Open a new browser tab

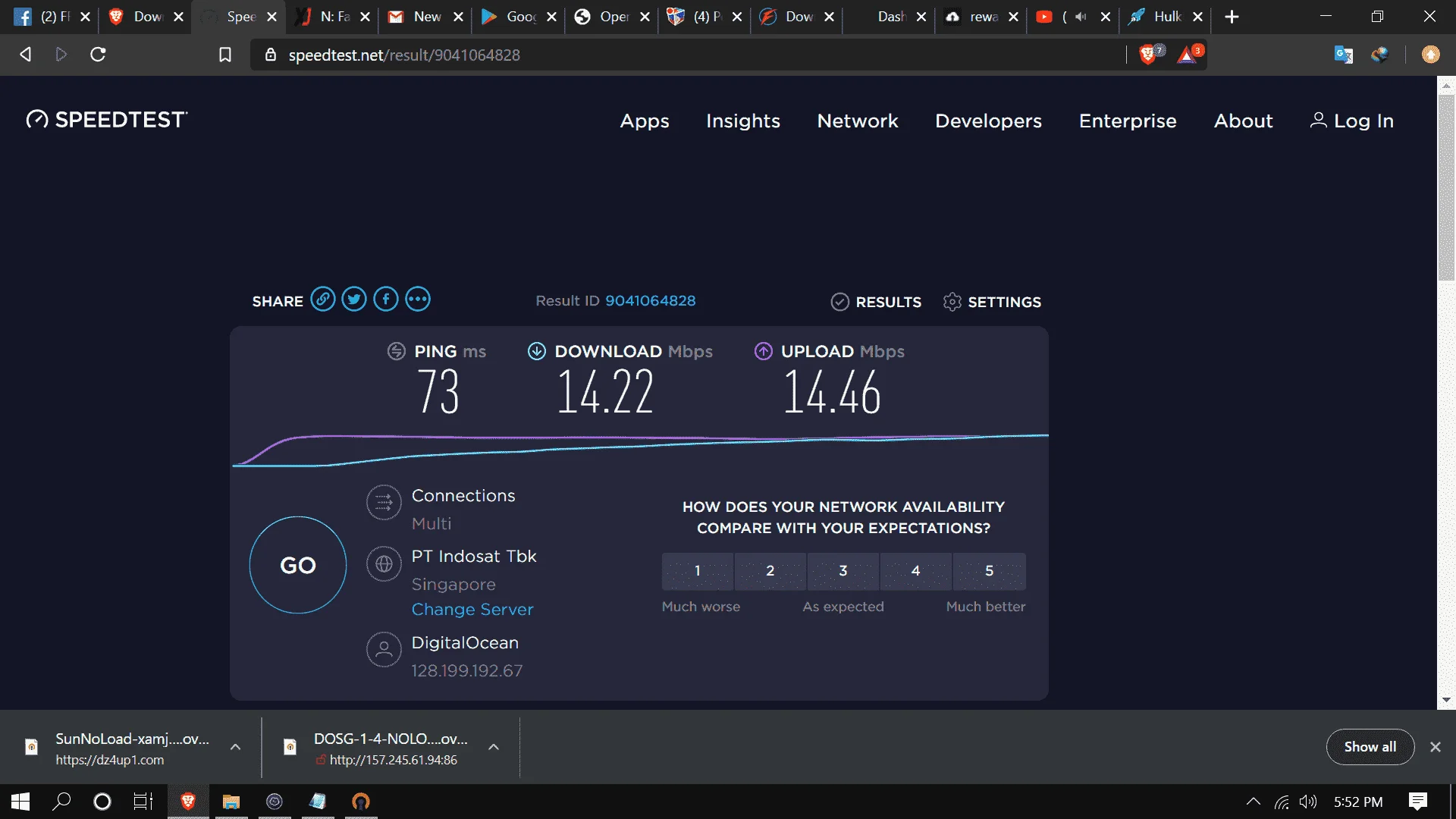click(x=1232, y=17)
